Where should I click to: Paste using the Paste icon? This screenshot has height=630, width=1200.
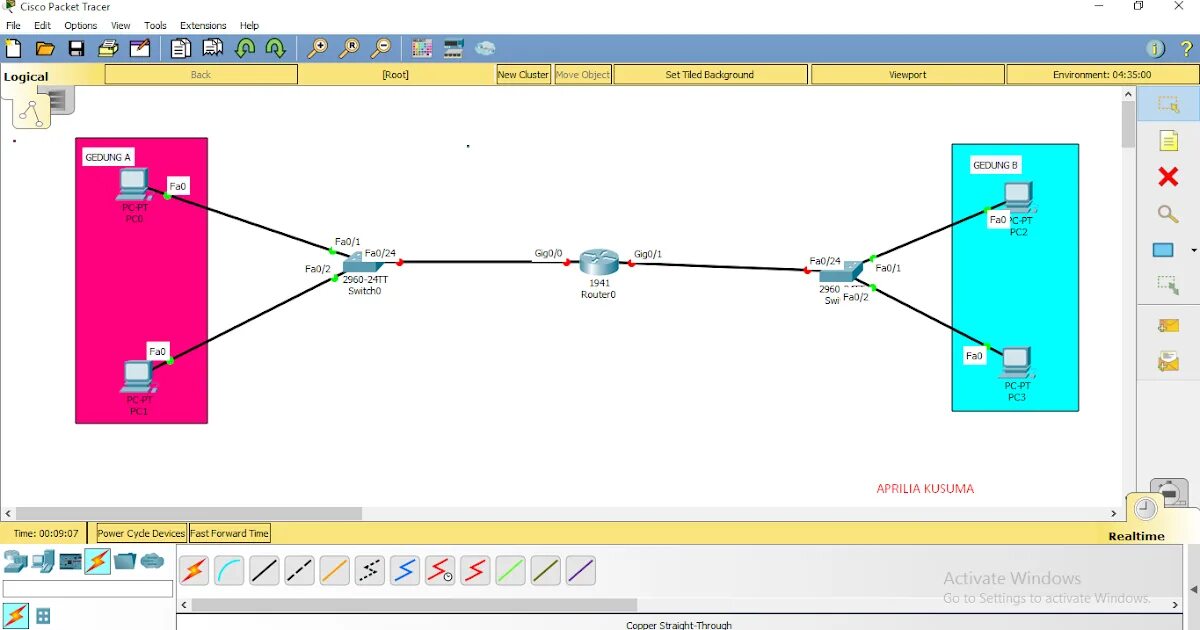click(213, 48)
